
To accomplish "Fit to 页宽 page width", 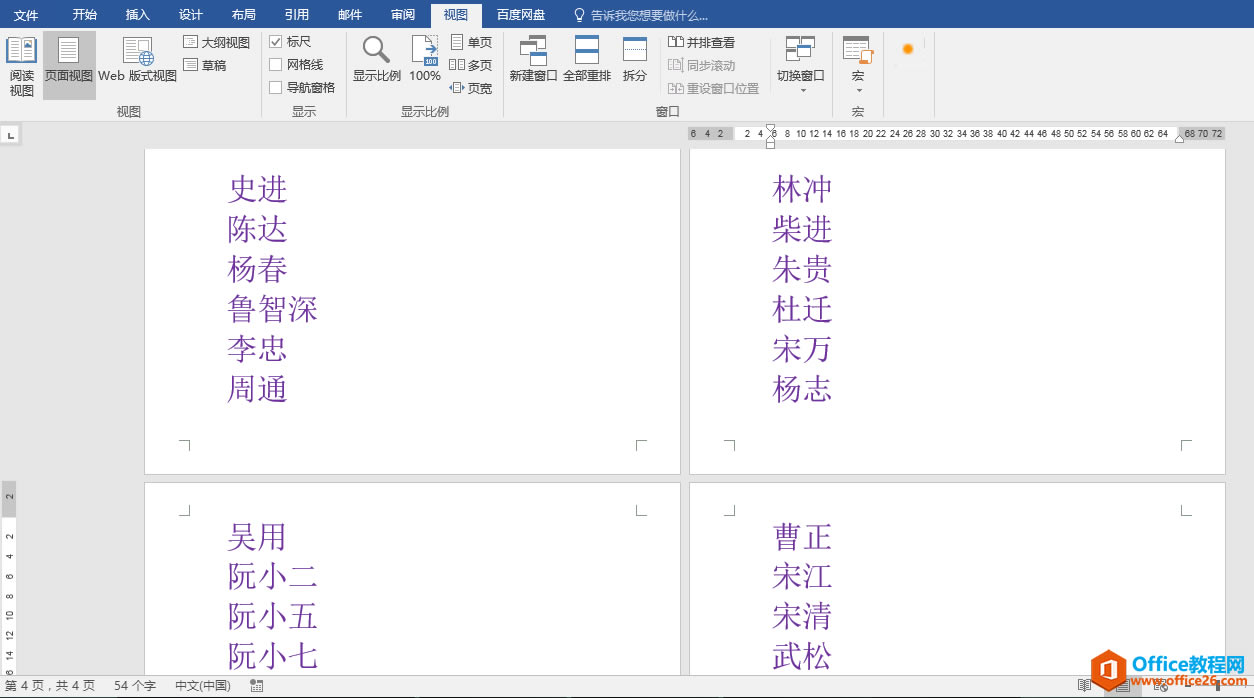I will (471, 88).
